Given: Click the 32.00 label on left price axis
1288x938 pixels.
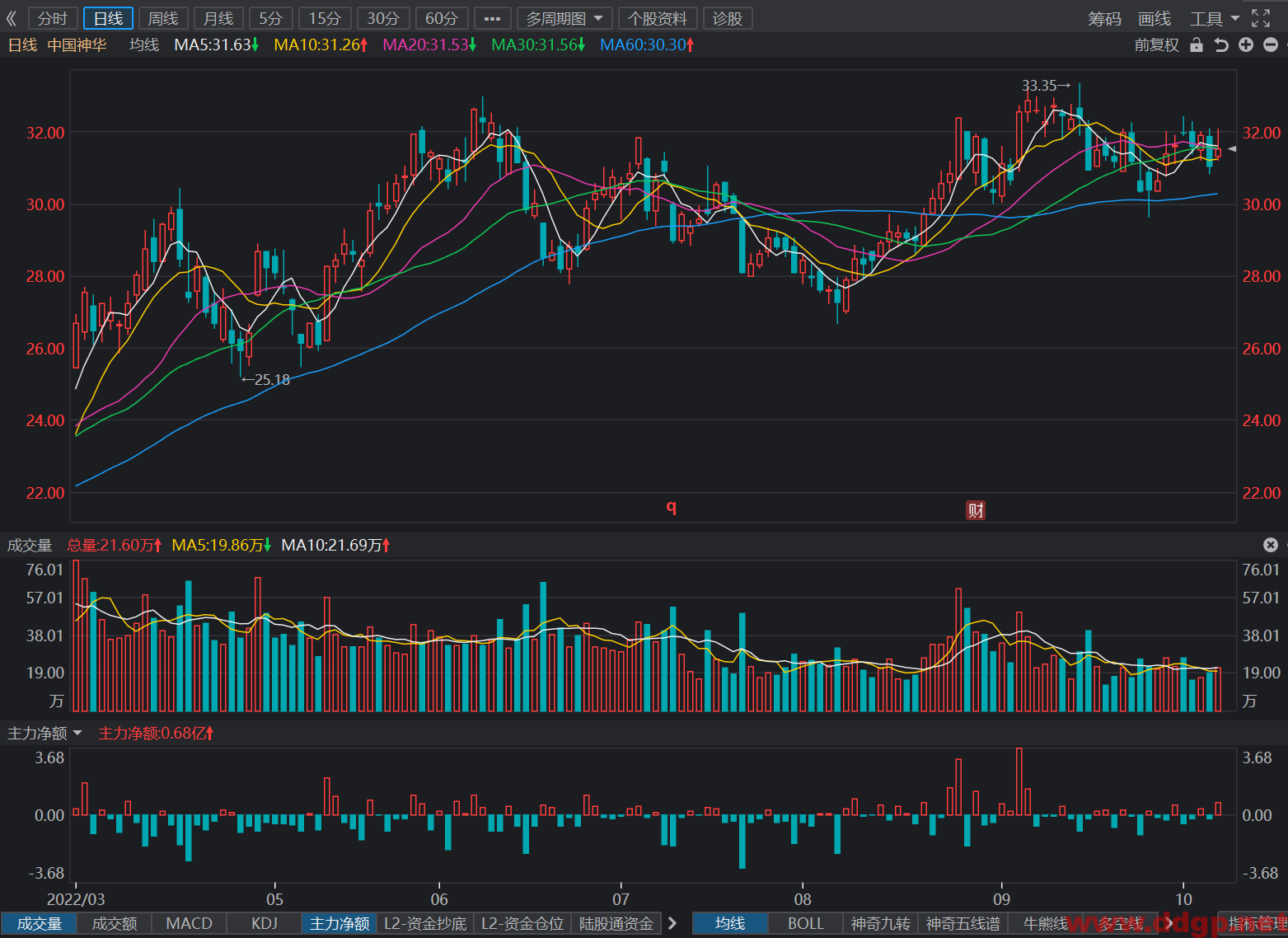Looking at the screenshot, I should (44, 133).
